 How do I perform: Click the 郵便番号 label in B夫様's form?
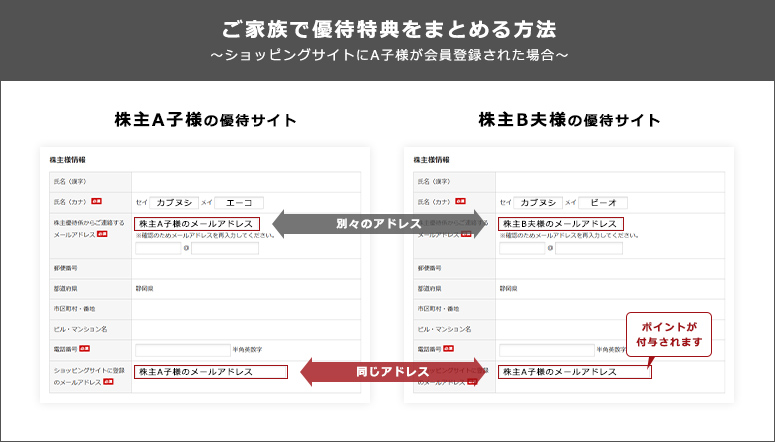429,268
